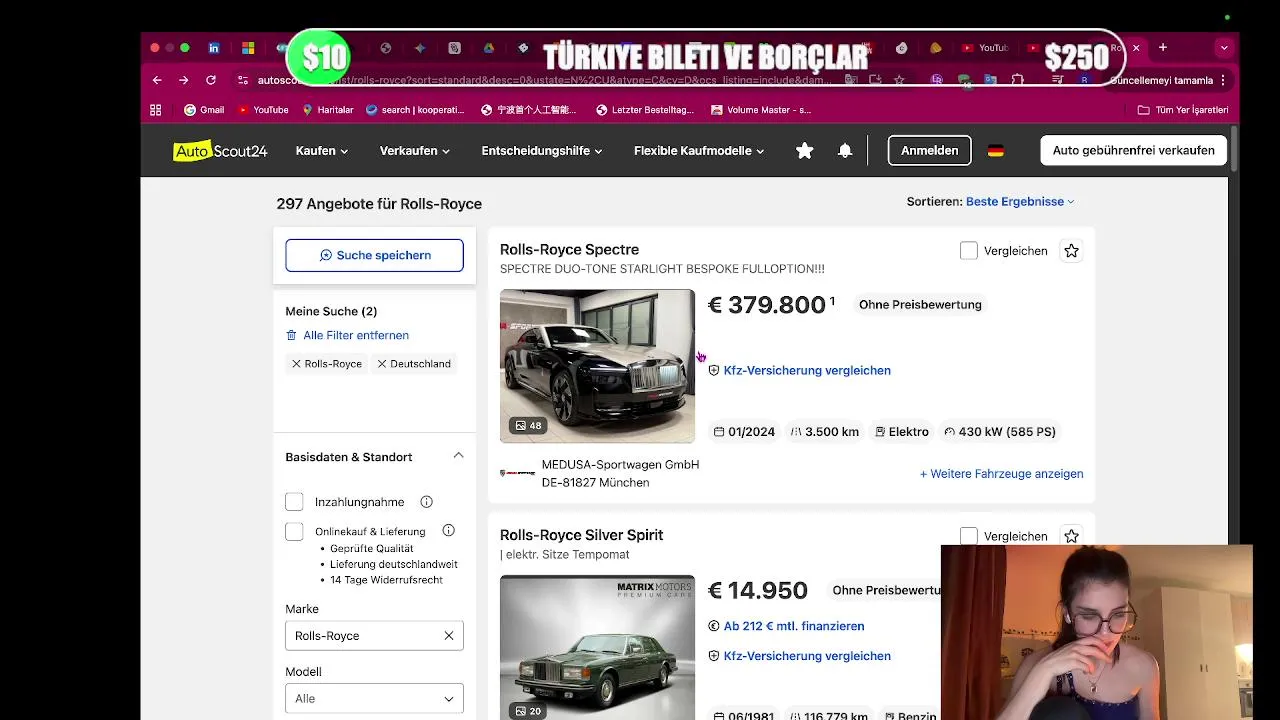Screen dimensions: 1280x720
Task: Open 'Ab 212 € mtl. finanzieren' link
Action: 786,626
